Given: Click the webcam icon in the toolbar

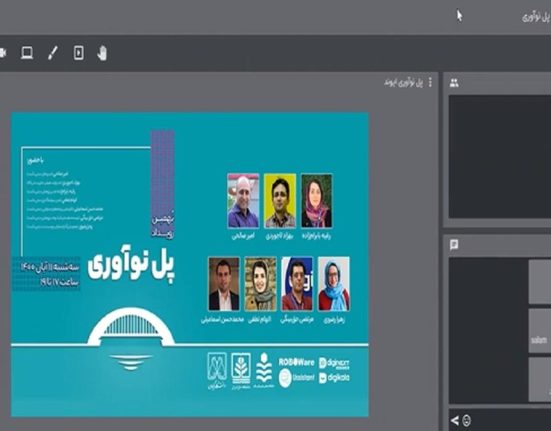Looking at the screenshot, I should 3,53.
